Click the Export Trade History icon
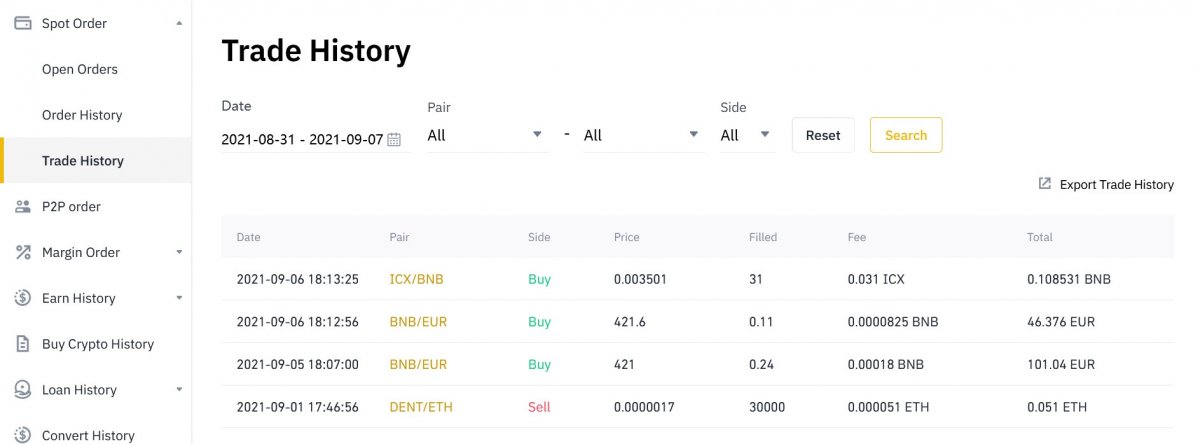1200x444 pixels. [x=1045, y=184]
